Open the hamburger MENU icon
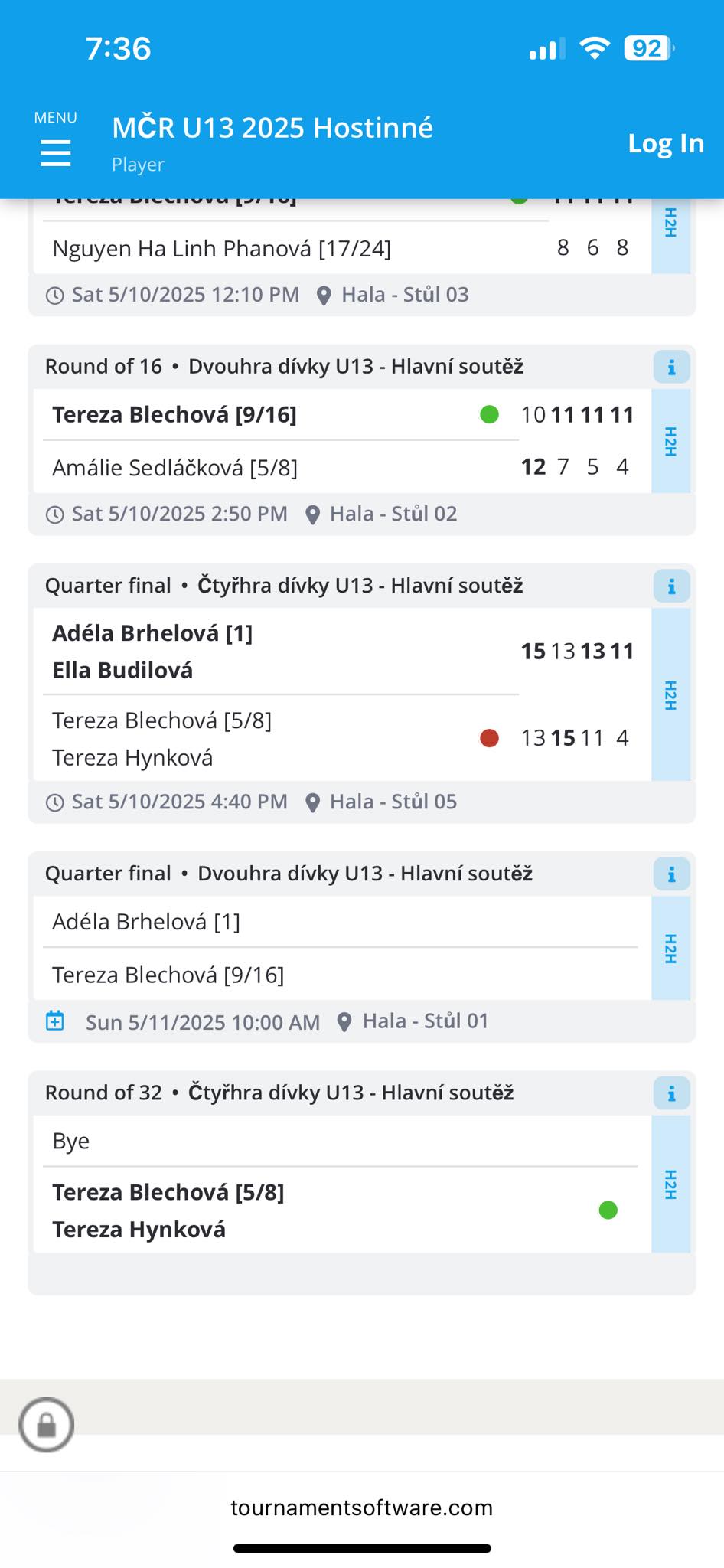The height and width of the screenshot is (1568, 724). pos(55,152)
